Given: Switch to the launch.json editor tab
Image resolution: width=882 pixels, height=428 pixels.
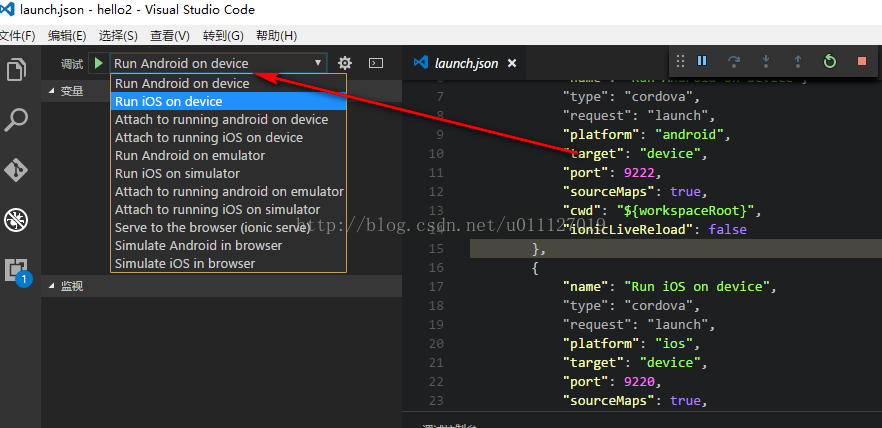Looking at the screenshot, I should (465, 64).
